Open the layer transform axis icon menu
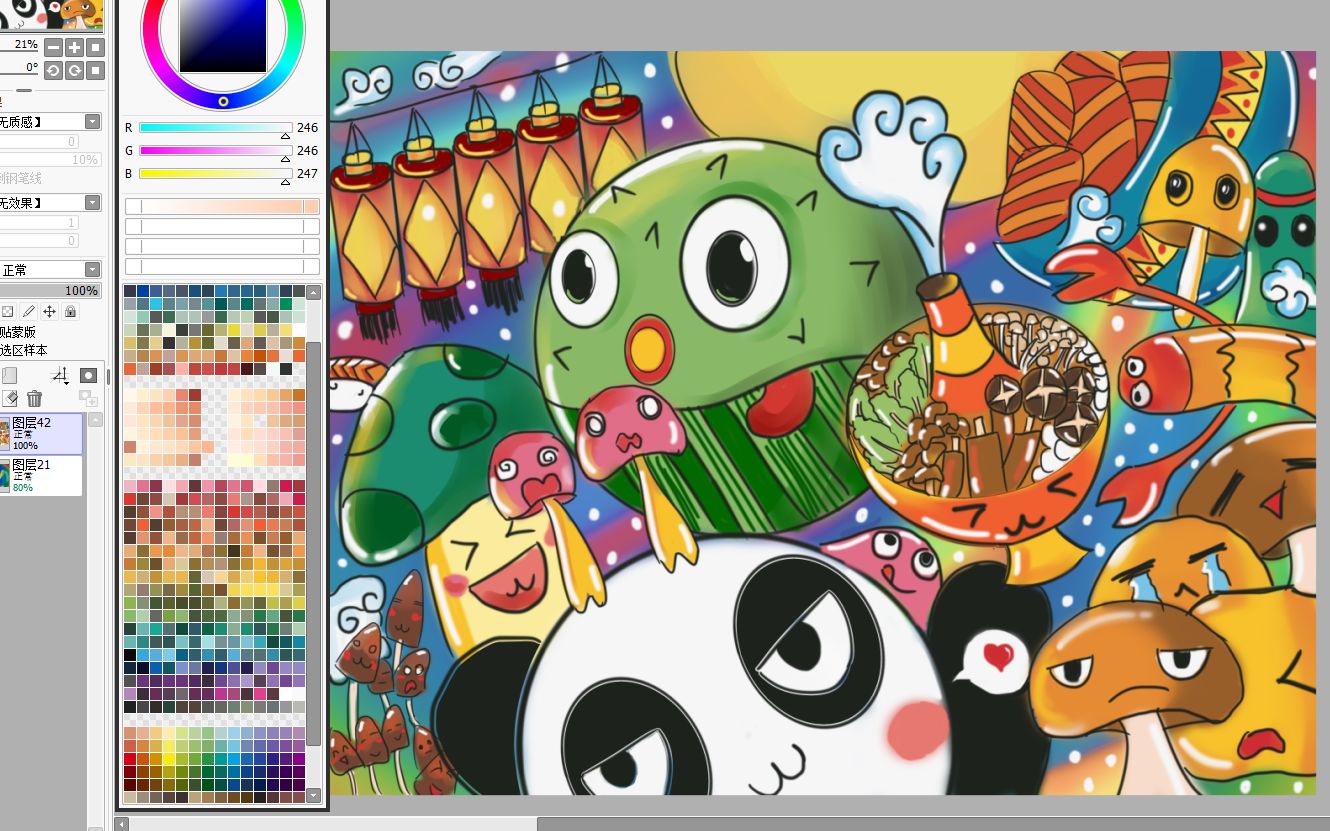This screenshot has height=831, width=1330. [61, 376]
